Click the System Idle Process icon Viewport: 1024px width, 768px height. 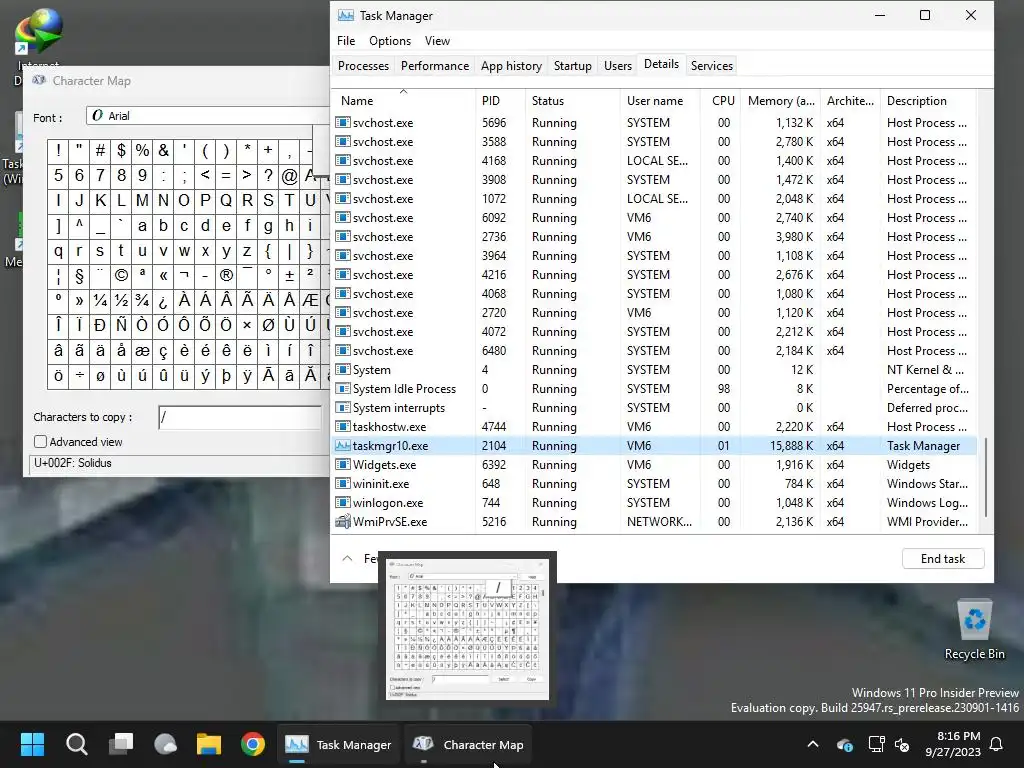click(x=342, y=389)
